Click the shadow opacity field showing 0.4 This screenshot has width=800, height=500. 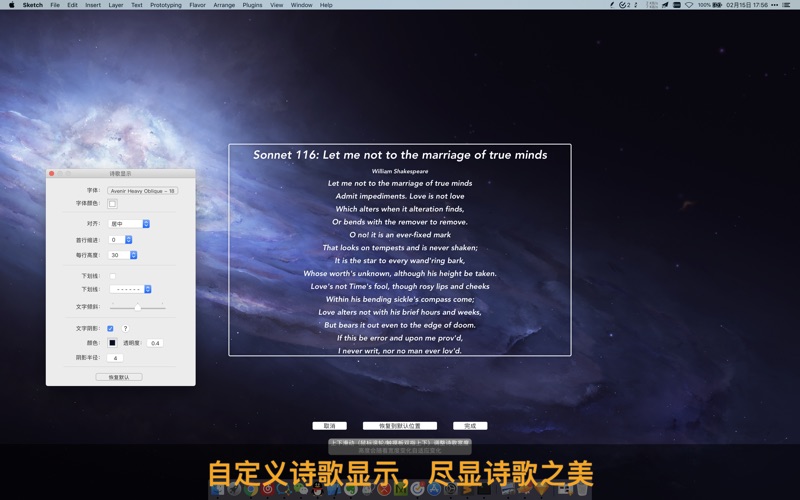click(155, 343)
